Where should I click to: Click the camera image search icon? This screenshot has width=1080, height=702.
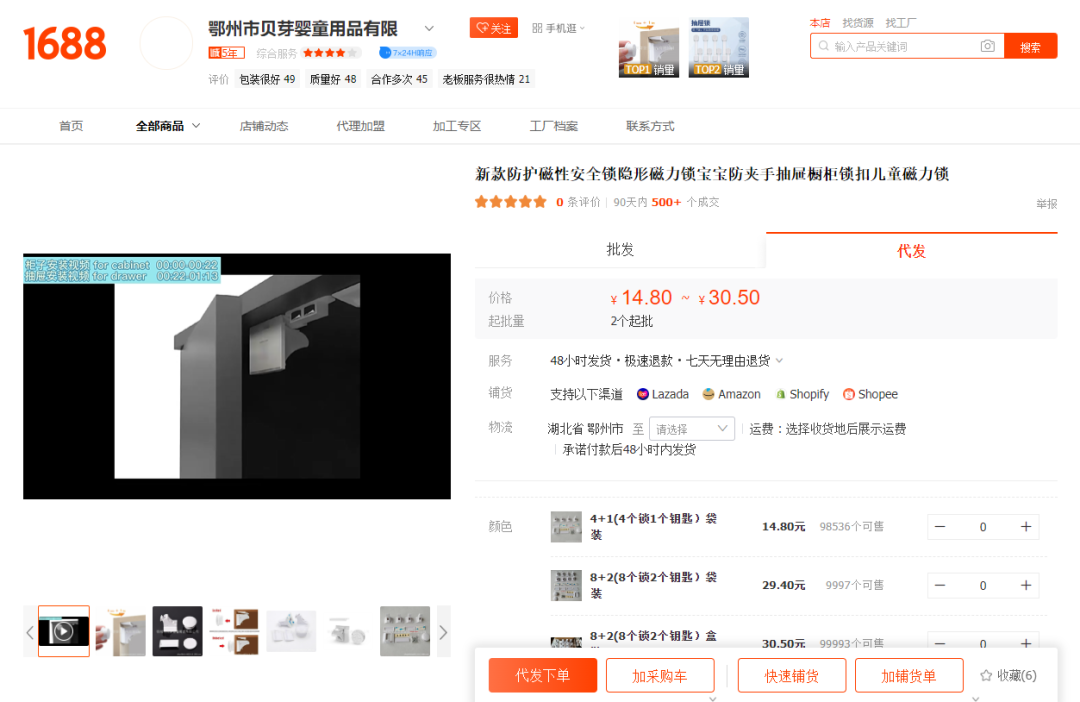click(x=987, y=46)
